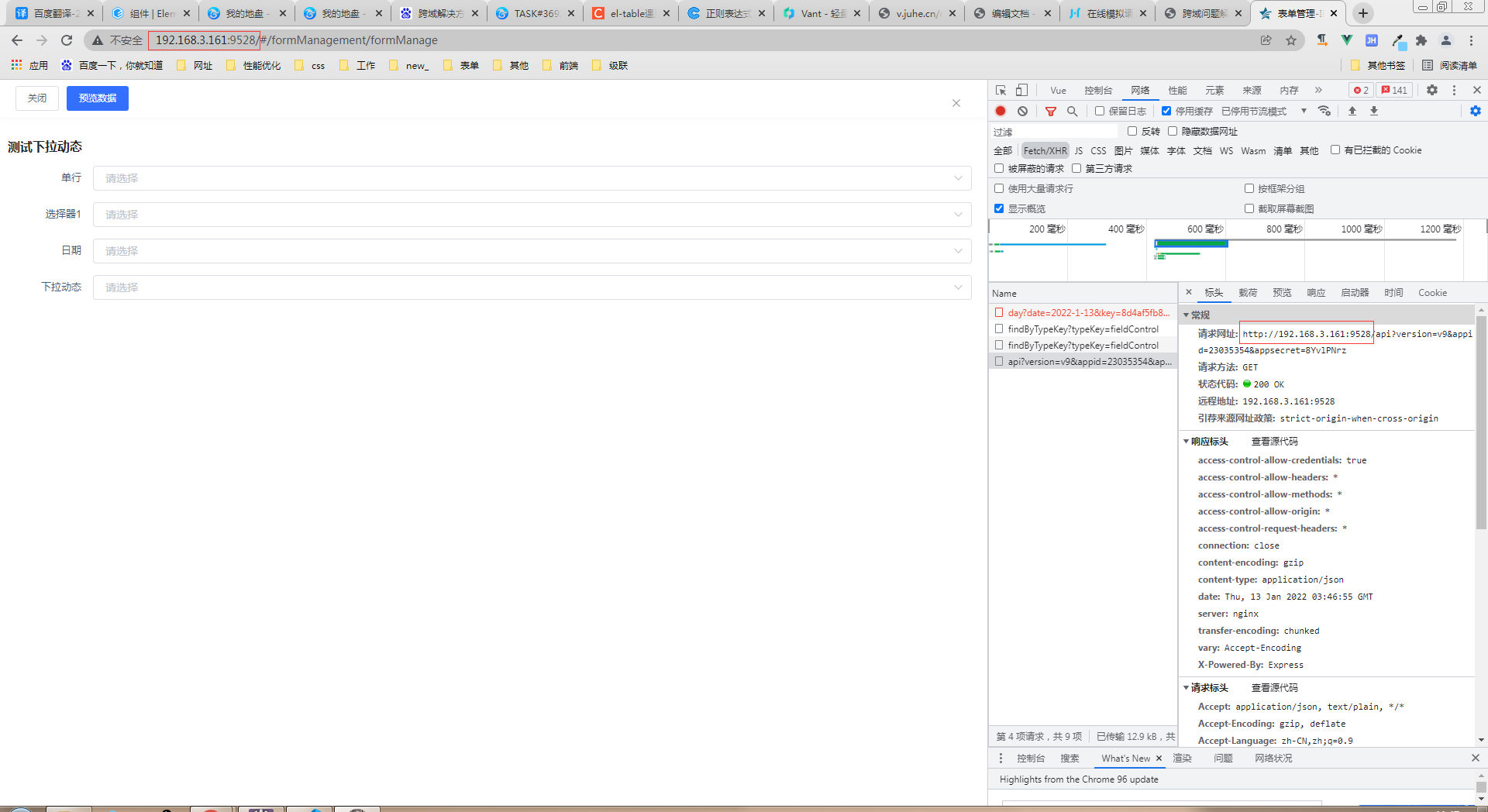Enable the 保留日志 checkbox
Screen dimensions: 1488x812
[x=1100, y=112]
